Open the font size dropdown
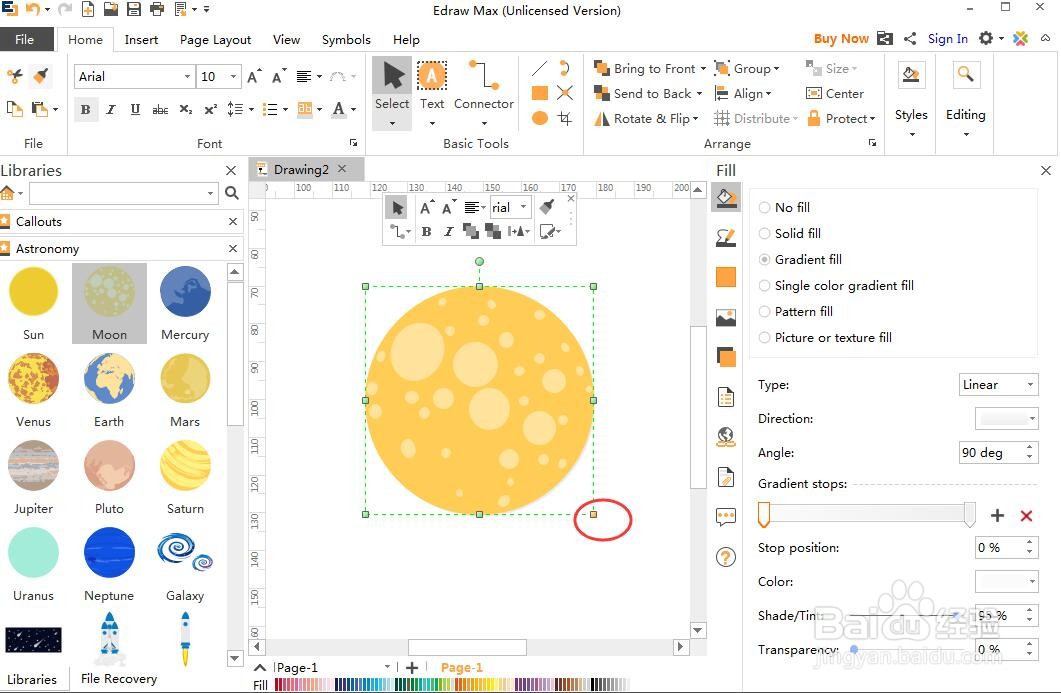This screenshot has width=1061, height=693. [233, 76]
